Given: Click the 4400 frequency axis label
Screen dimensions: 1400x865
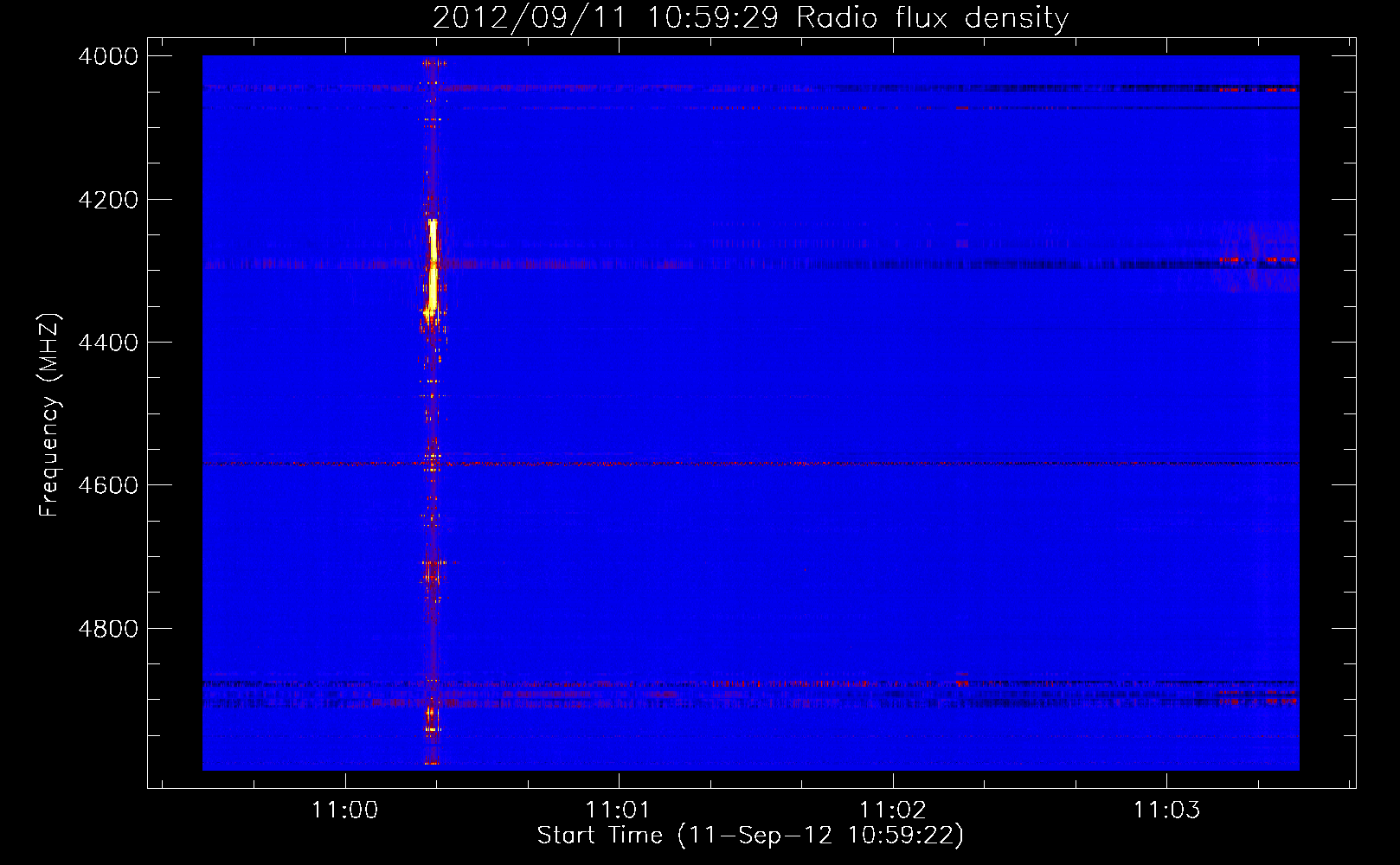Looking at the screenshot, I should click(x=108, y=343).
